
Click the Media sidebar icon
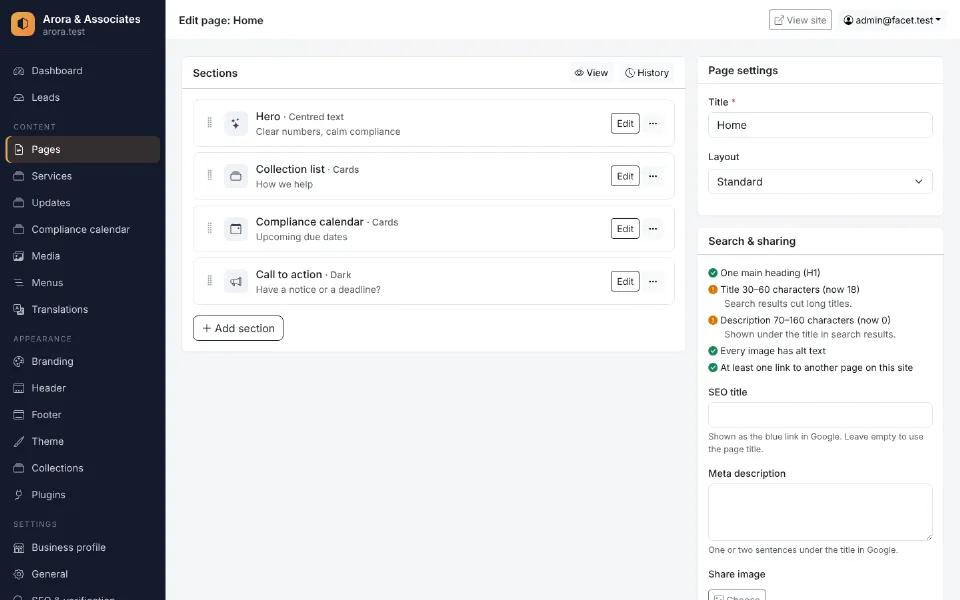tap(19, 256)
